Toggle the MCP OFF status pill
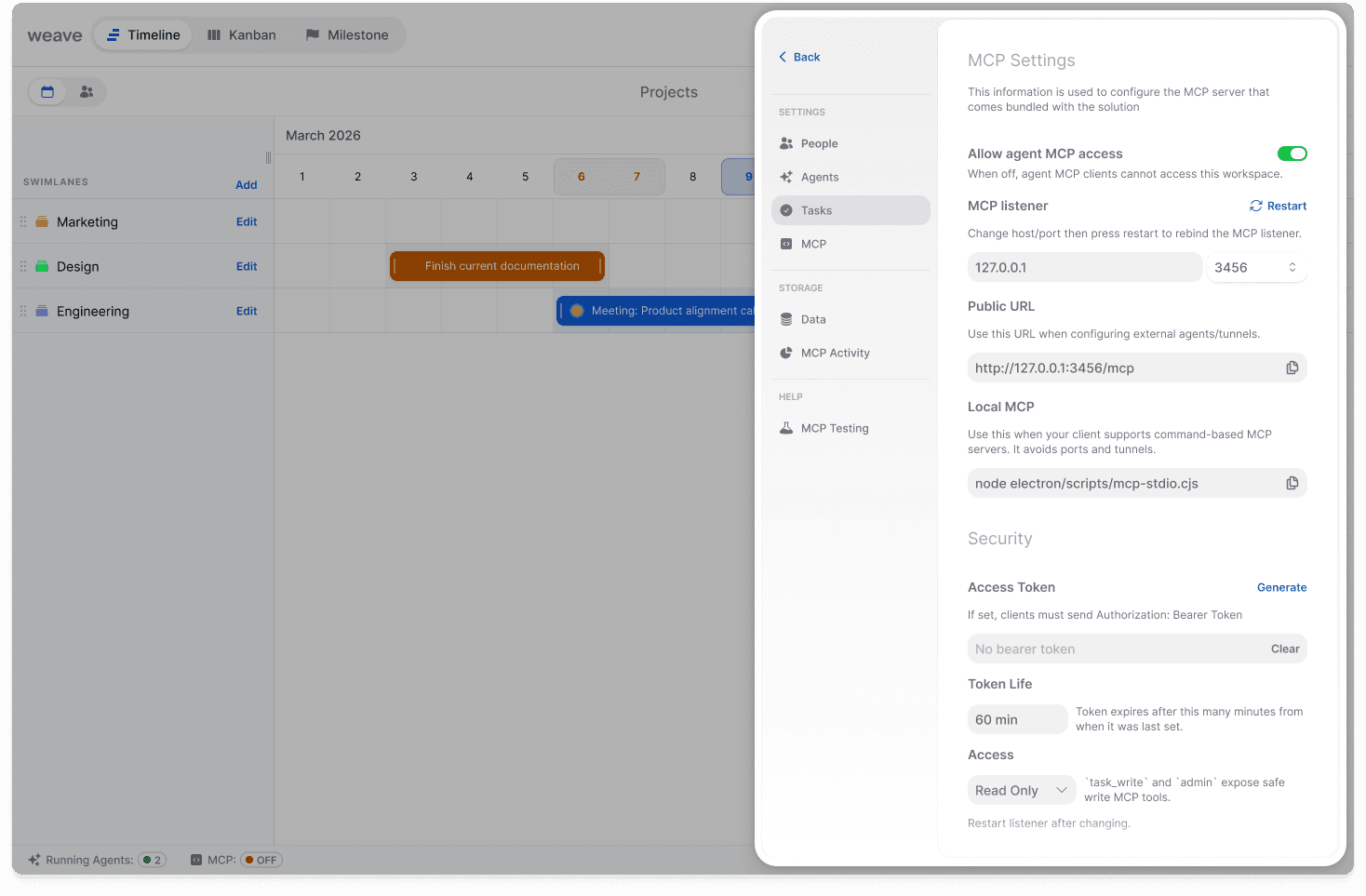This screenshot has width=1366, height=896. tap(261, 860)
